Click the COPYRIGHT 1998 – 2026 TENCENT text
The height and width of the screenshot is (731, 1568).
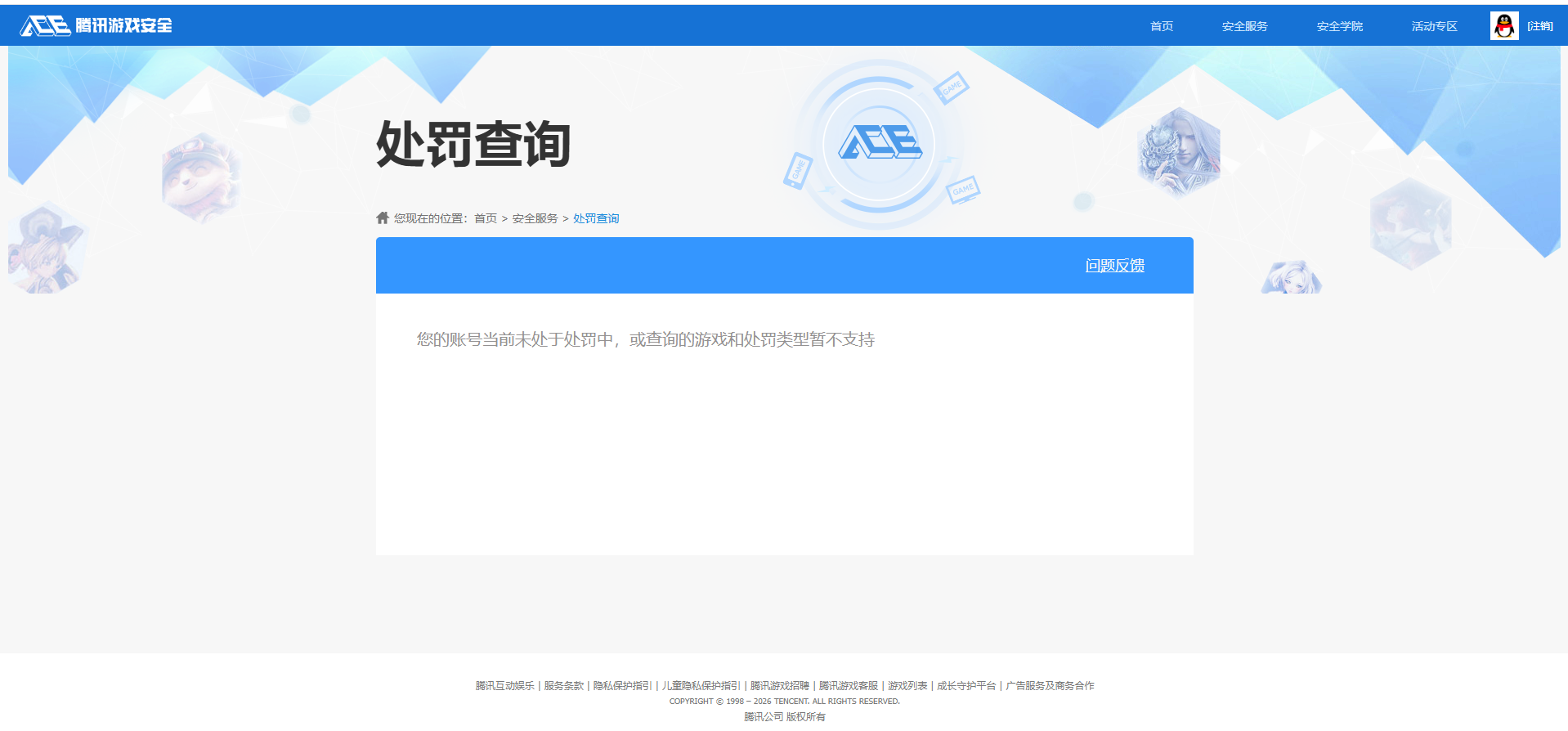[x=785, y=702]
